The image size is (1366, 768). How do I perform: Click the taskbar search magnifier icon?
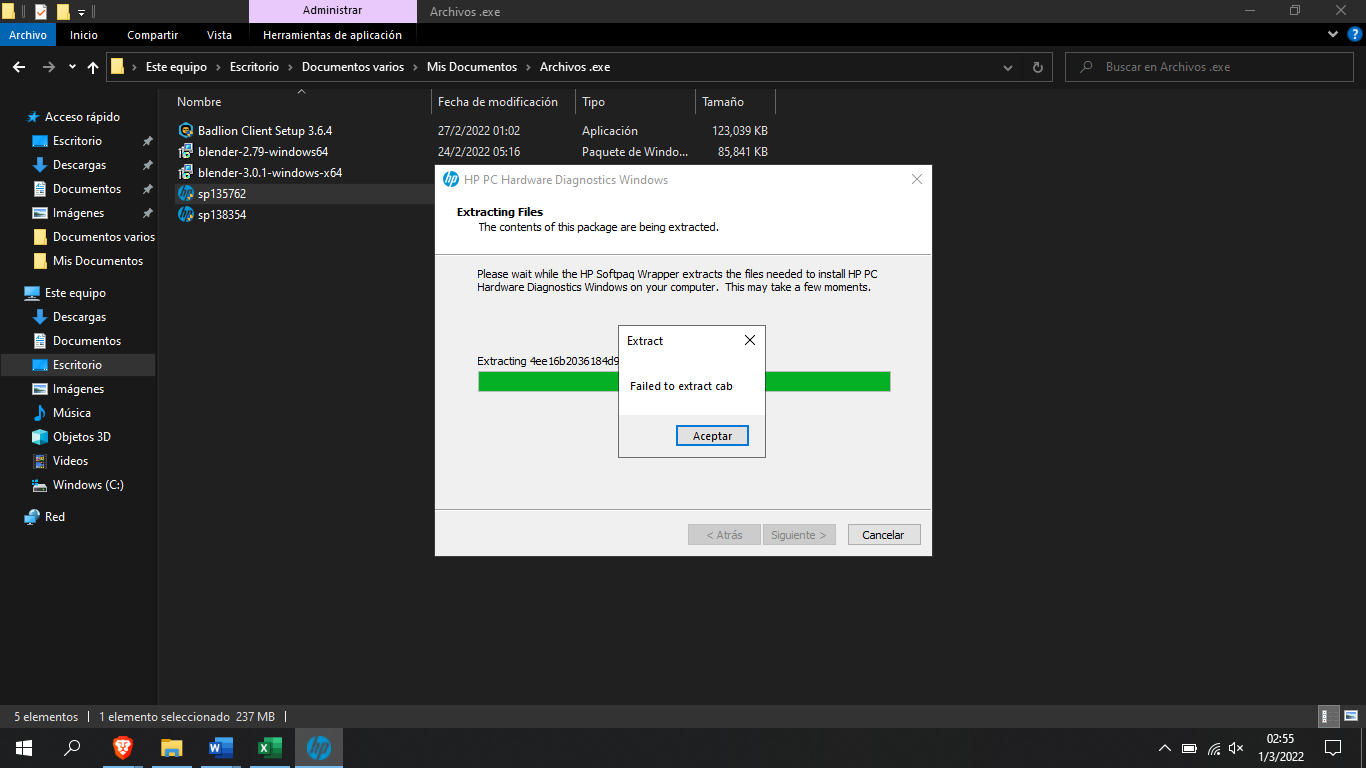(x=72, y=747)
